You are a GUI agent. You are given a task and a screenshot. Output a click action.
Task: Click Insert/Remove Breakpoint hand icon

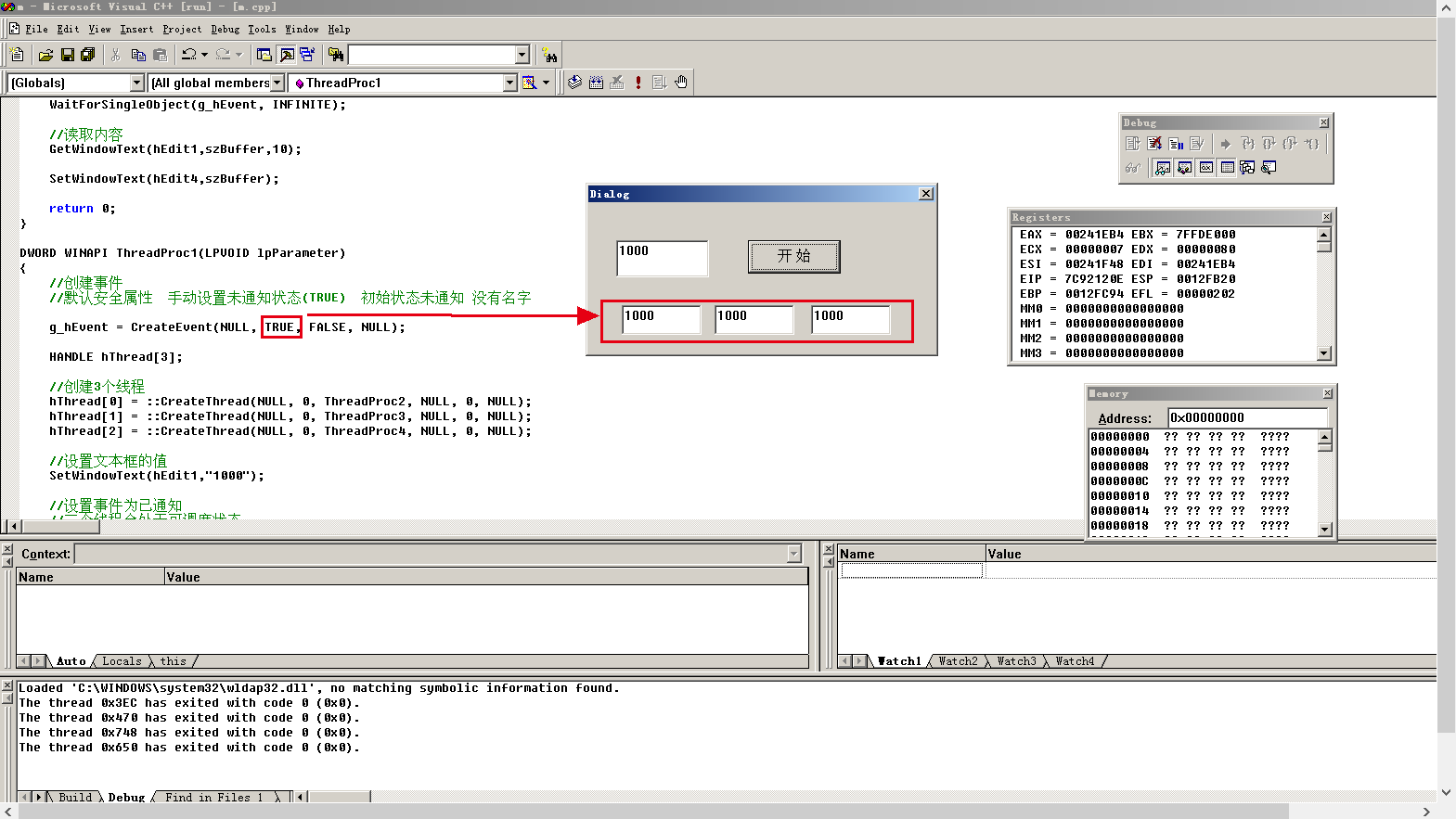681,83
